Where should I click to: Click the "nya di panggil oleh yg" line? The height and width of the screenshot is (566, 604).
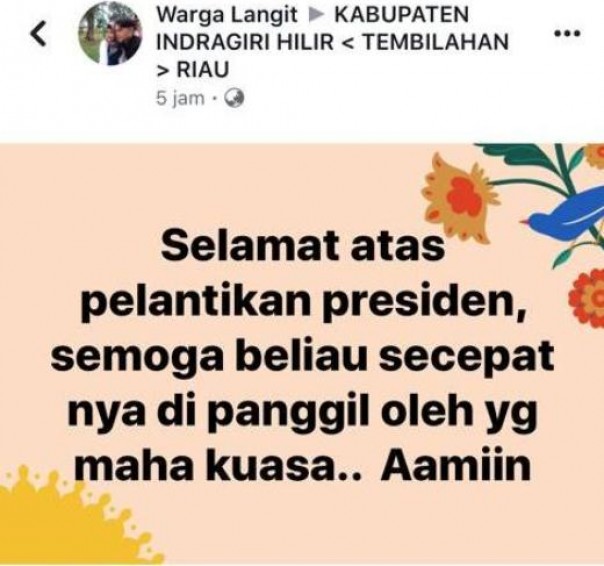(303, 413)
